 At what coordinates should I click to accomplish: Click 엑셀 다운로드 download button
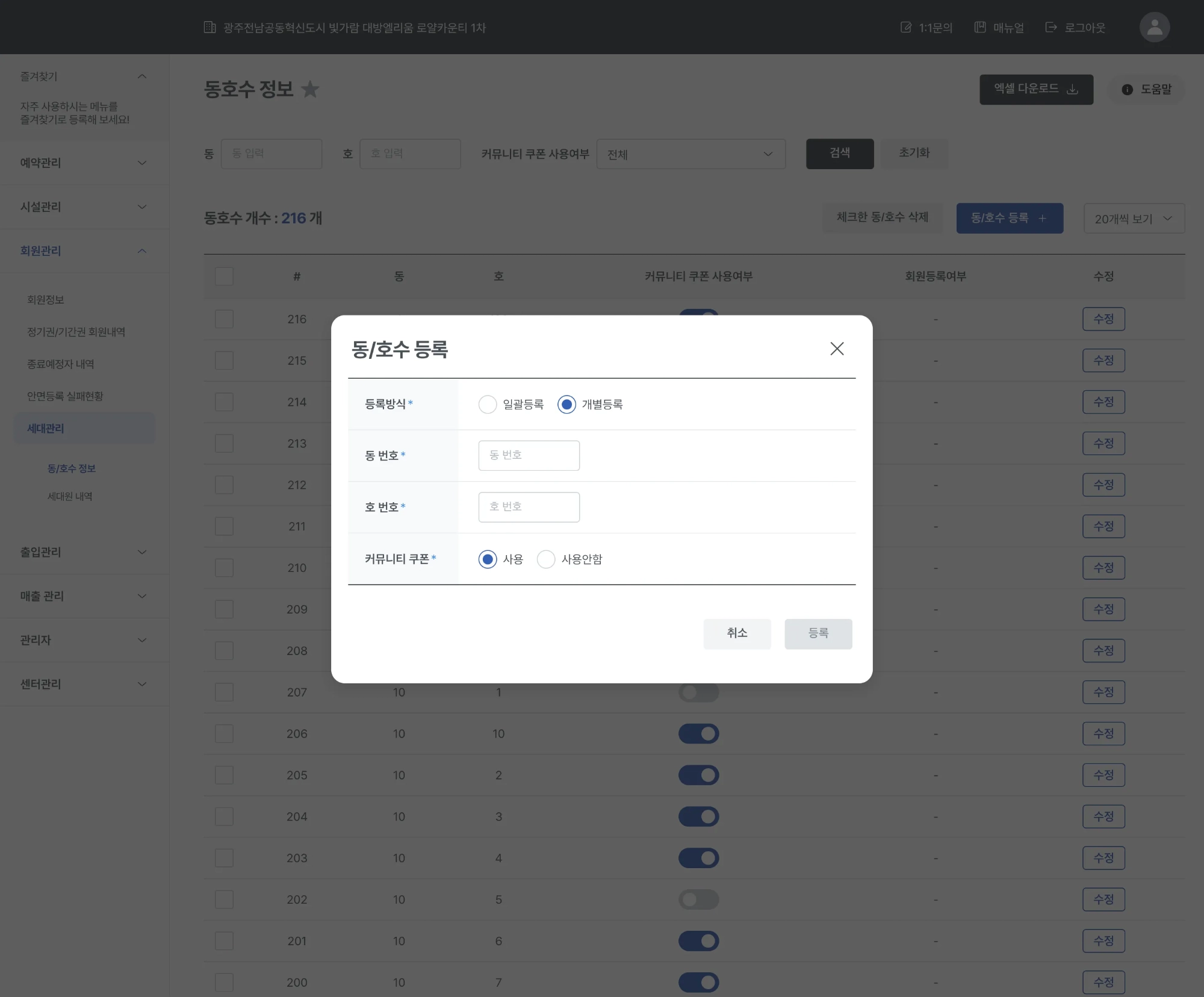tap(1036, 89)
